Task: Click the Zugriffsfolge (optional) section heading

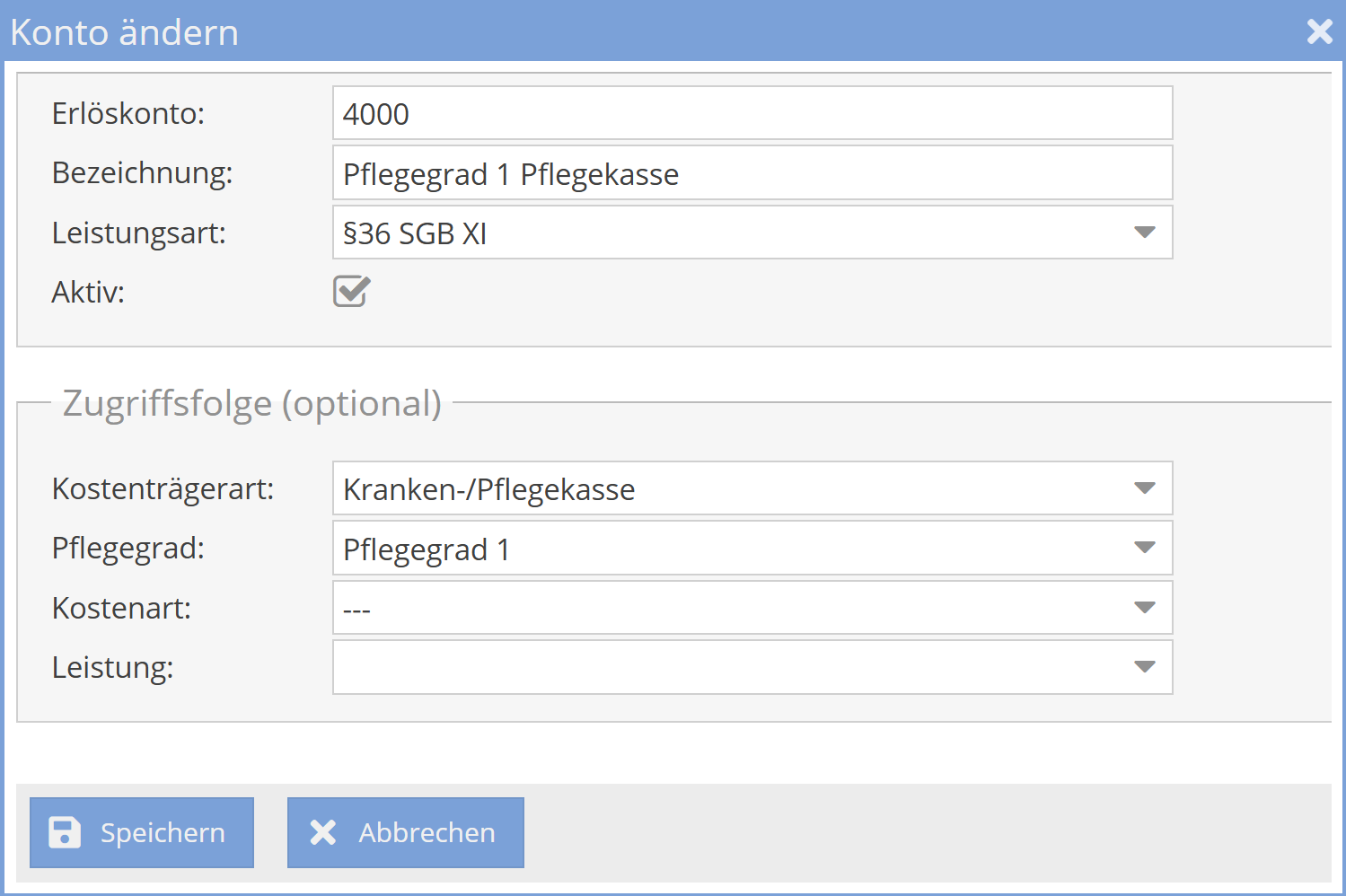Action: point(251,403)
